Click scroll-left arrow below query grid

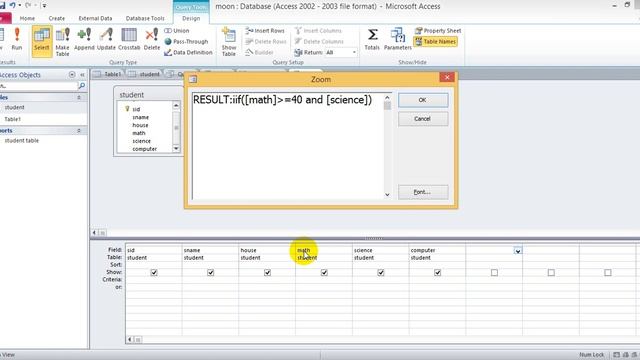coord(130,339)
